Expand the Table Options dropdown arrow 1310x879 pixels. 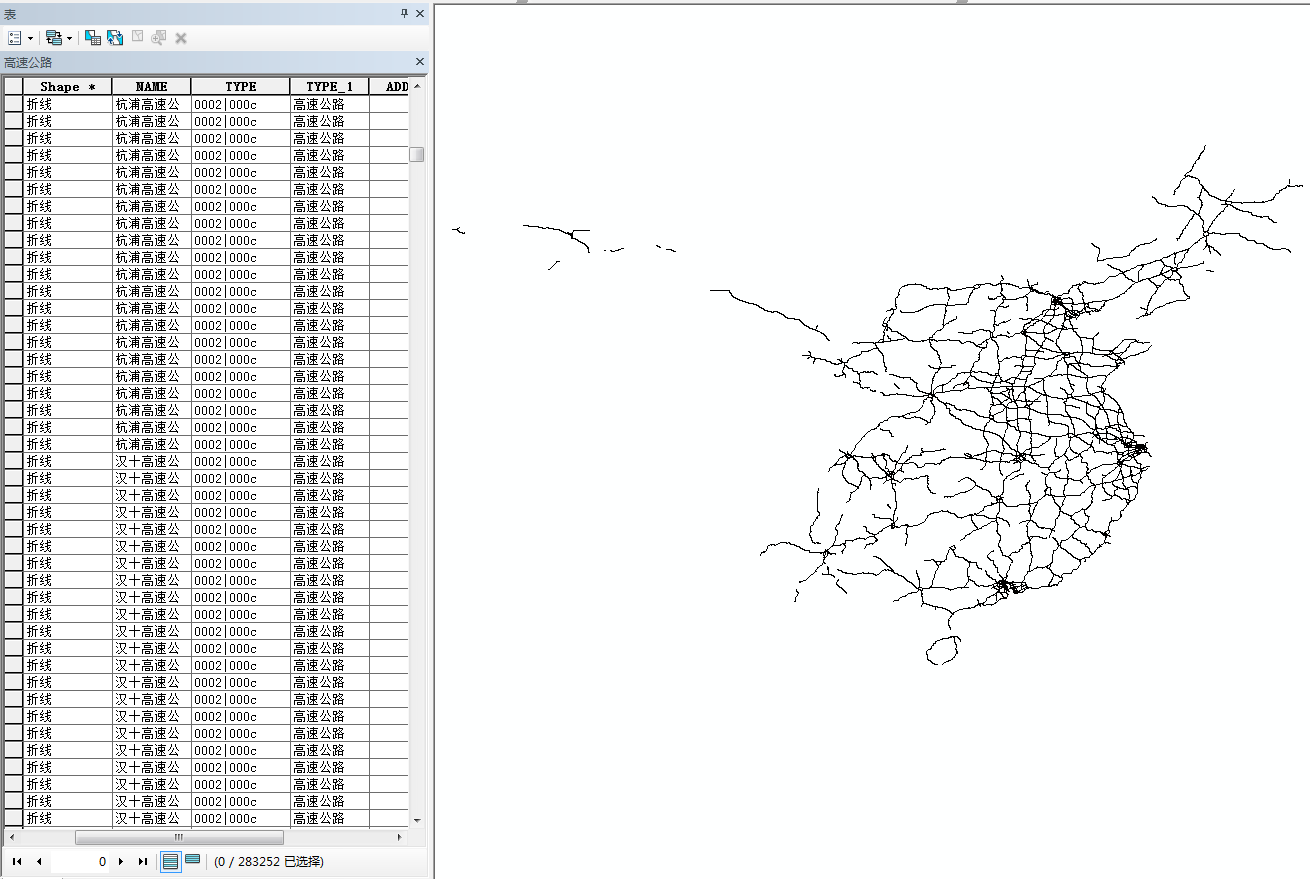[x=30, y=39]
